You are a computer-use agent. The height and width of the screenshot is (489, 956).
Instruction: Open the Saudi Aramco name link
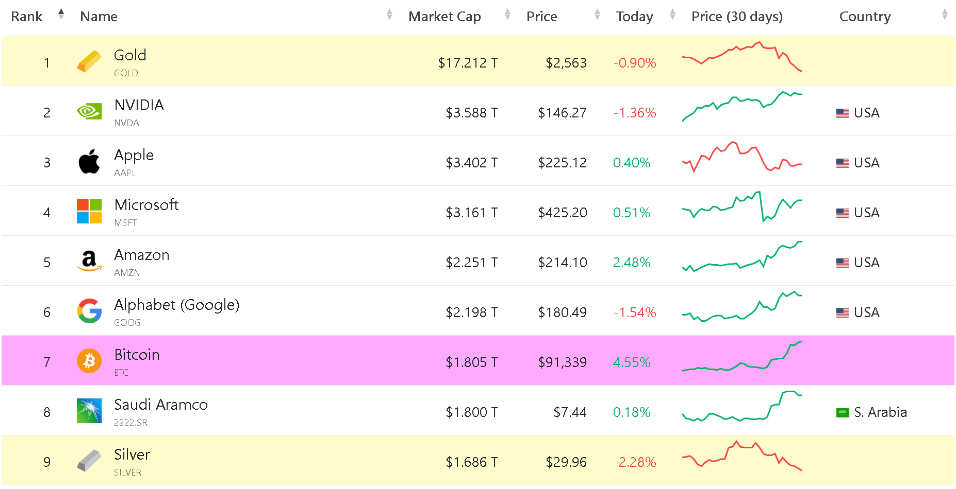pyautogui.click(x=160, y=405)
